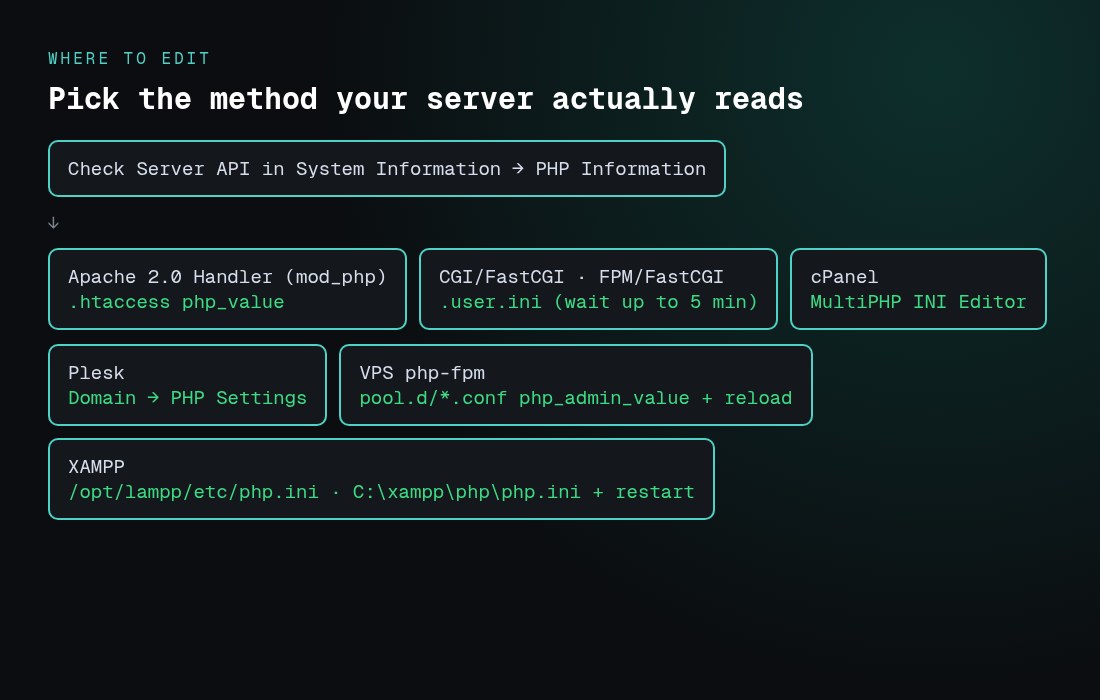Select the CGI/FastCGI · FPM/FastCGI card

598,289
